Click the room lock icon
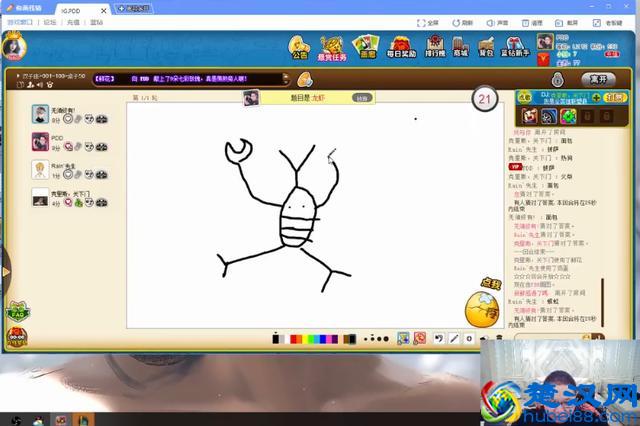The height and width of the screenshot is (426, 640). click(557, 78)
